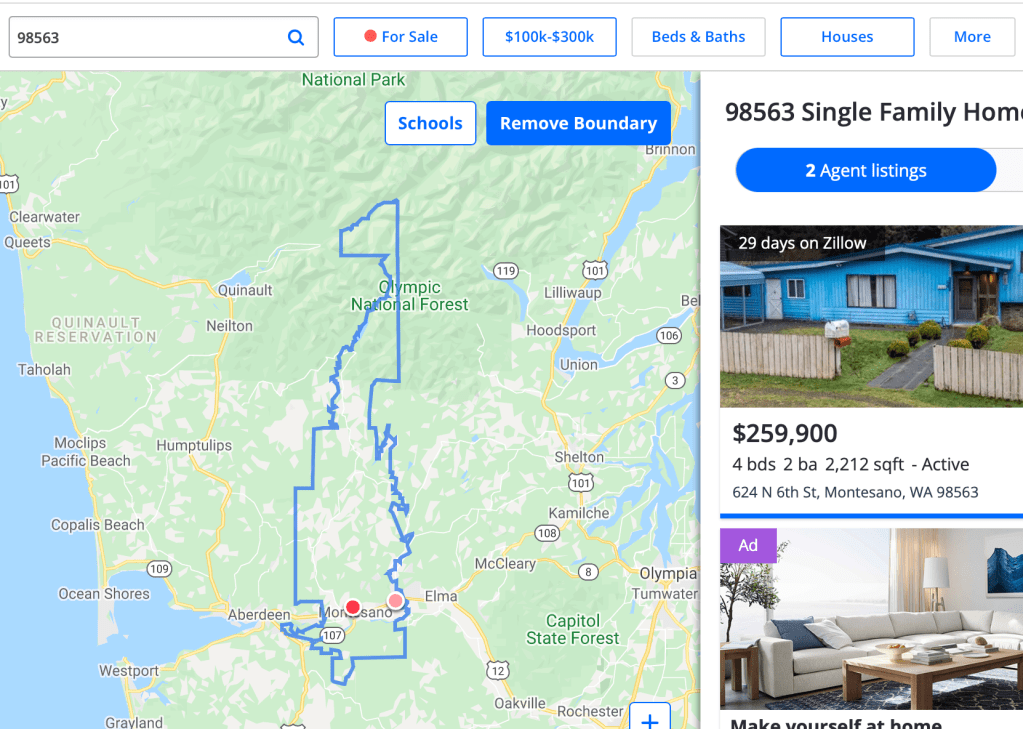This screenshot has width=1023, height=729.
Task: Click the red Montesano listing map dot
Action: point(353,607)
